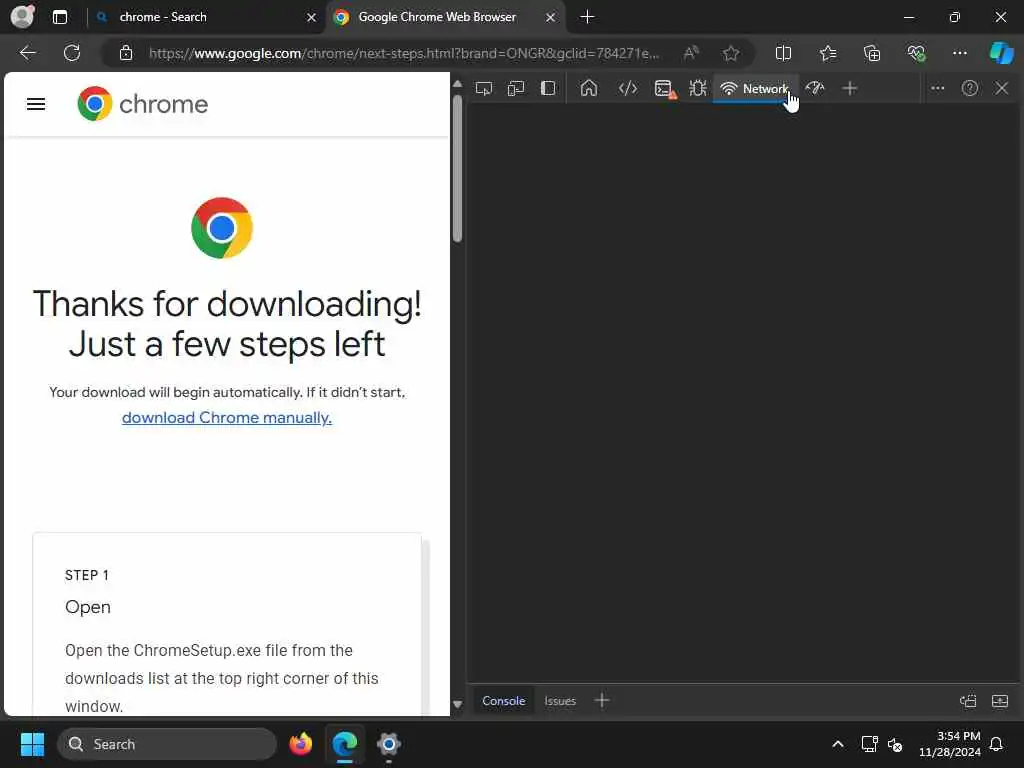Click the chrome logo in page header

142,104
